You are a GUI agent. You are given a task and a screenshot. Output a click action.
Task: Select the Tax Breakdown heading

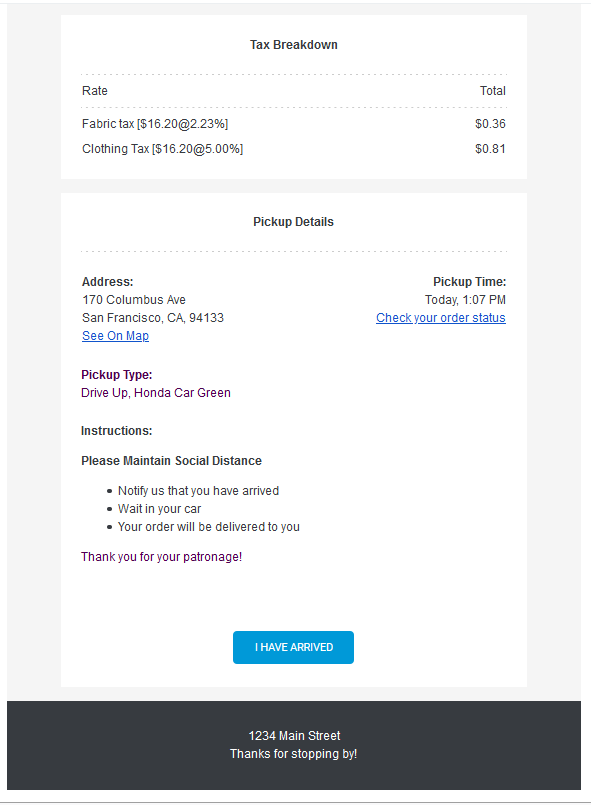pos(293,44)
